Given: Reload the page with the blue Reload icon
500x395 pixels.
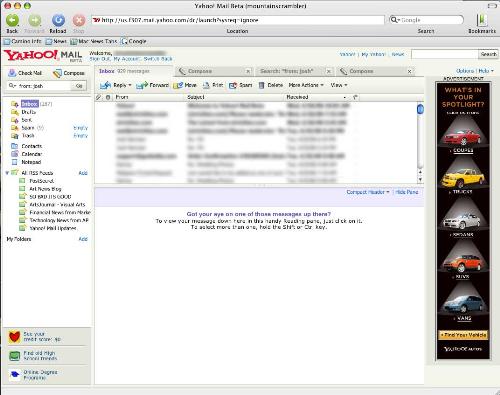Looking at the screenshot, I should [58, 20].
